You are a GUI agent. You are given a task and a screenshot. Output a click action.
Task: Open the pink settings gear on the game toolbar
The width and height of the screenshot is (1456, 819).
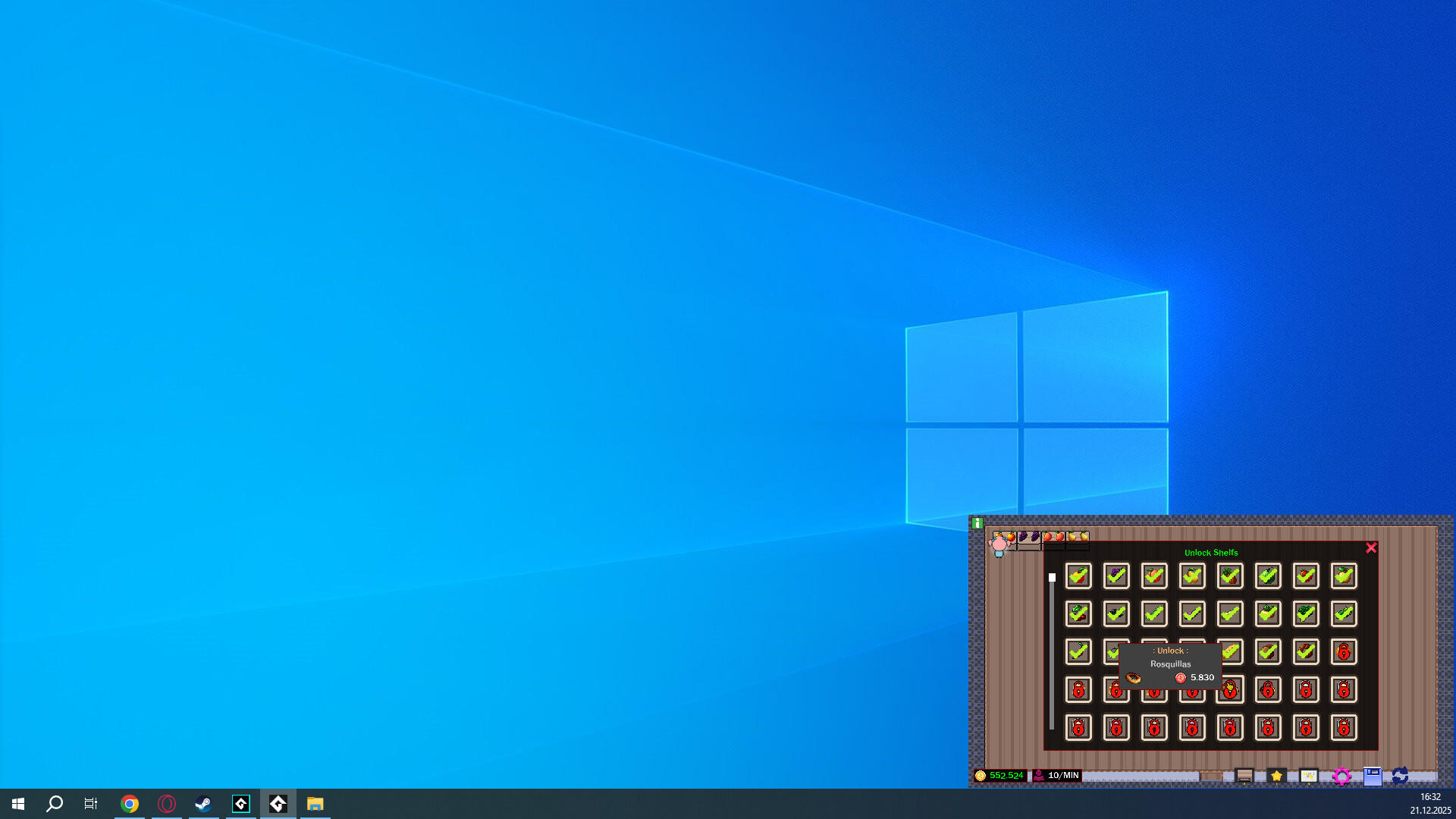pyautogui.click(x=1343, y=776)
